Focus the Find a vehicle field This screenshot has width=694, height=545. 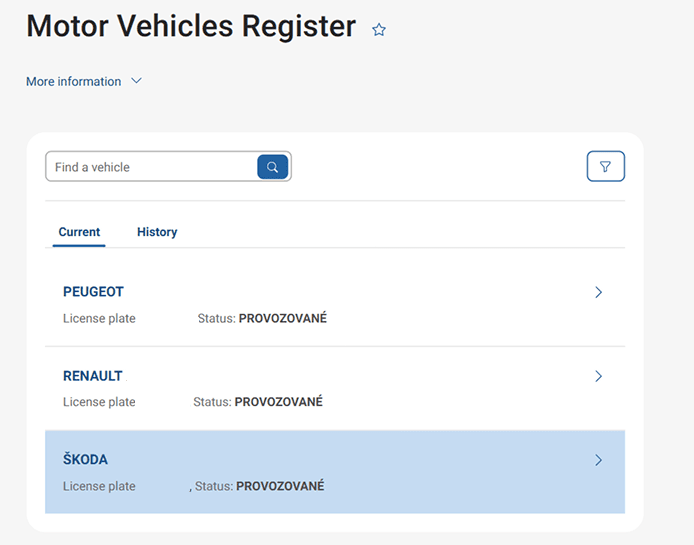150,167
